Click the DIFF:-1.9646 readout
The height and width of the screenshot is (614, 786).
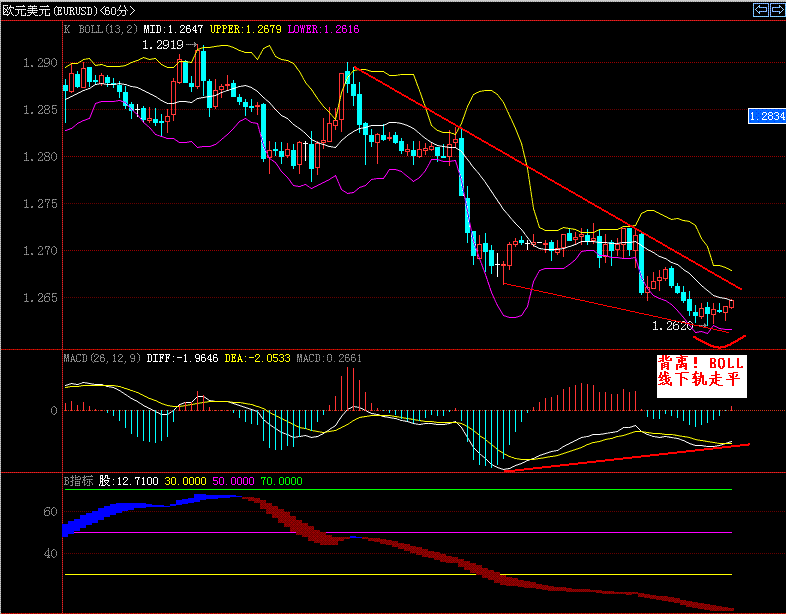(x=182, y=357)
